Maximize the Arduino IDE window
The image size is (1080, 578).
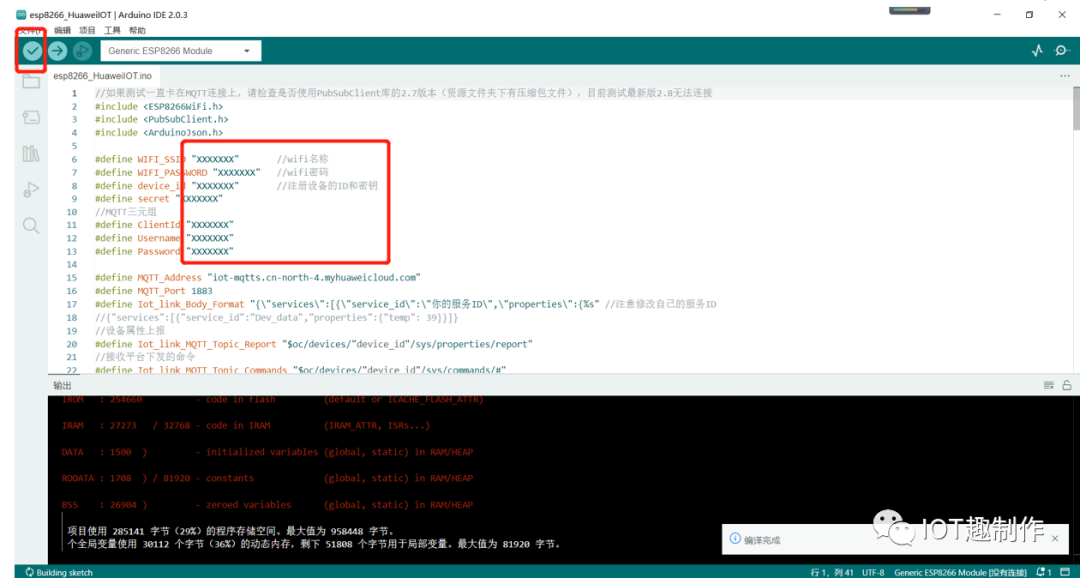click(x=1030, y=14)
